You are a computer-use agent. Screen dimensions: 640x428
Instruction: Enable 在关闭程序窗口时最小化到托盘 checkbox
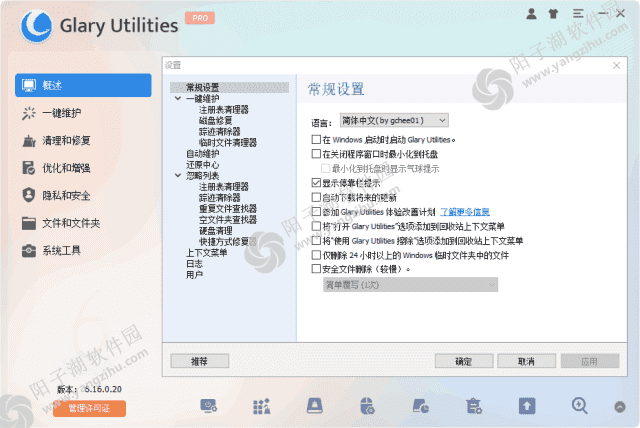pos(316,154)
